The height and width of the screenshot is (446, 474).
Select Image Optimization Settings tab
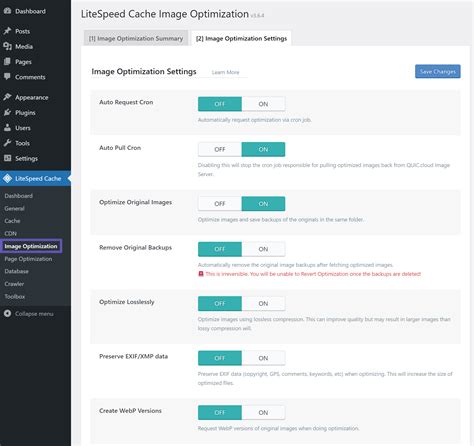(241, 38)
